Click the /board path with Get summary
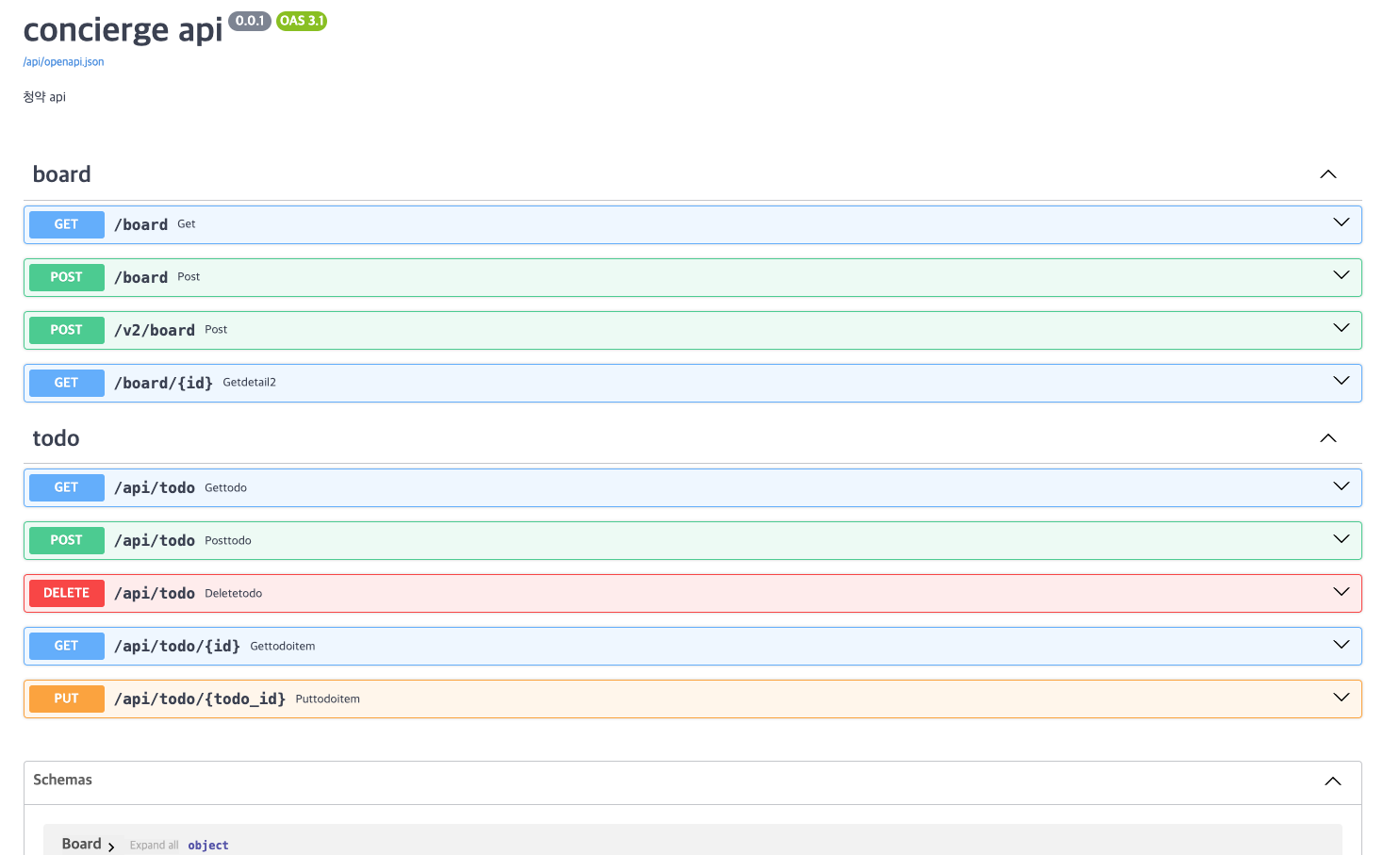1400x855 pixels. [141, 224]
